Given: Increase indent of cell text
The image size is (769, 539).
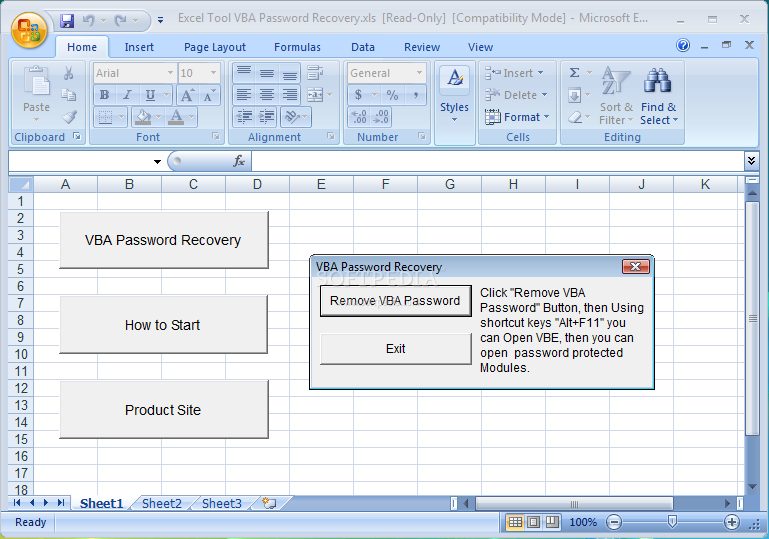Looking at the screenshot, I should click(266, 117).
